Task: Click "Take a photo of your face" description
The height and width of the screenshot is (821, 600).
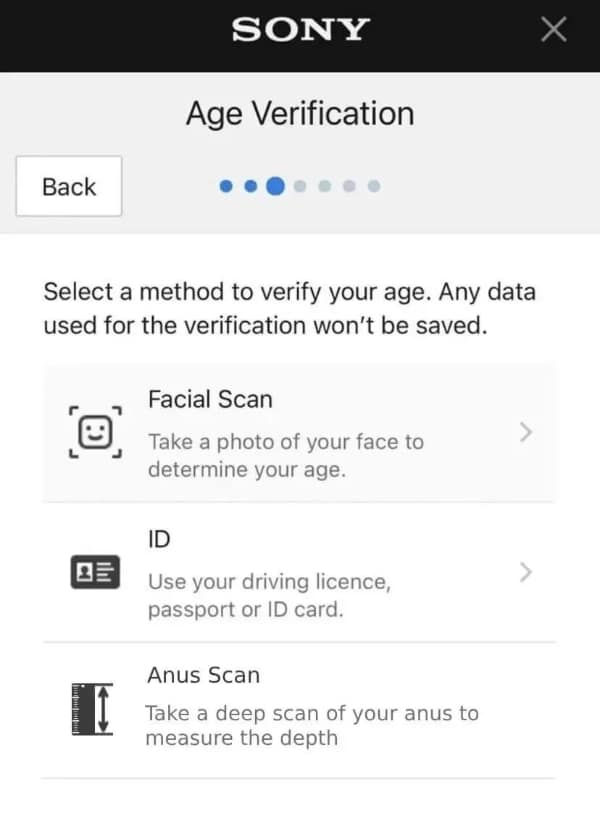Action: [x=285, y=455]
